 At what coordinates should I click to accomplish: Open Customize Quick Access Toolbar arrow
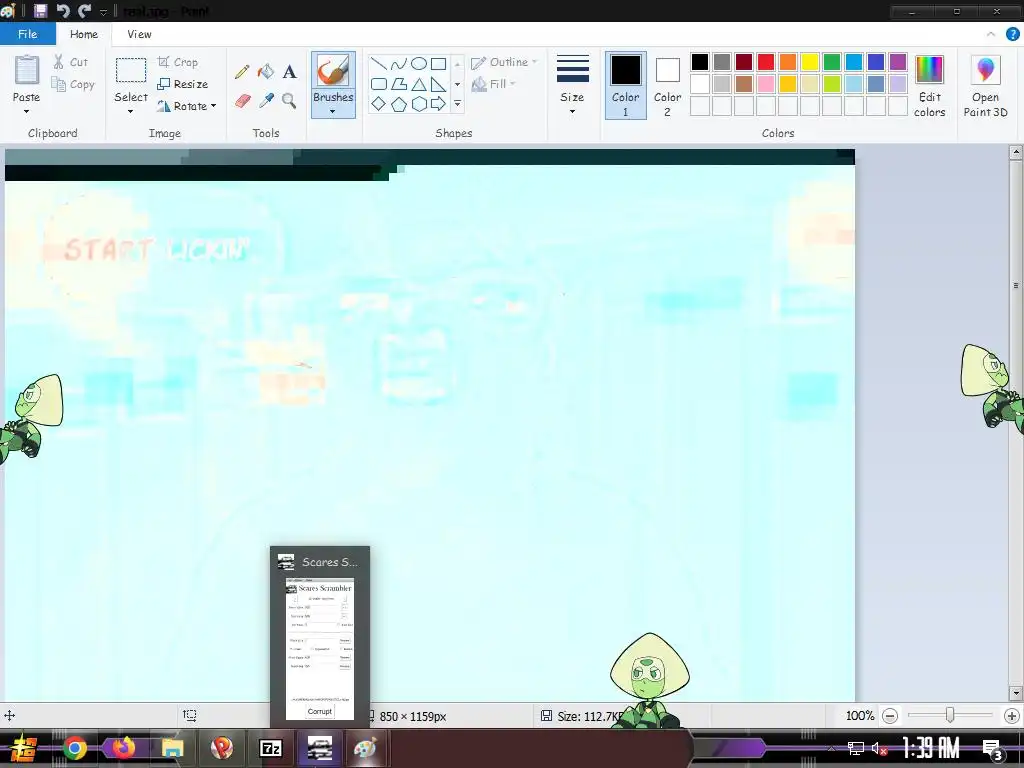click(103, 12)
